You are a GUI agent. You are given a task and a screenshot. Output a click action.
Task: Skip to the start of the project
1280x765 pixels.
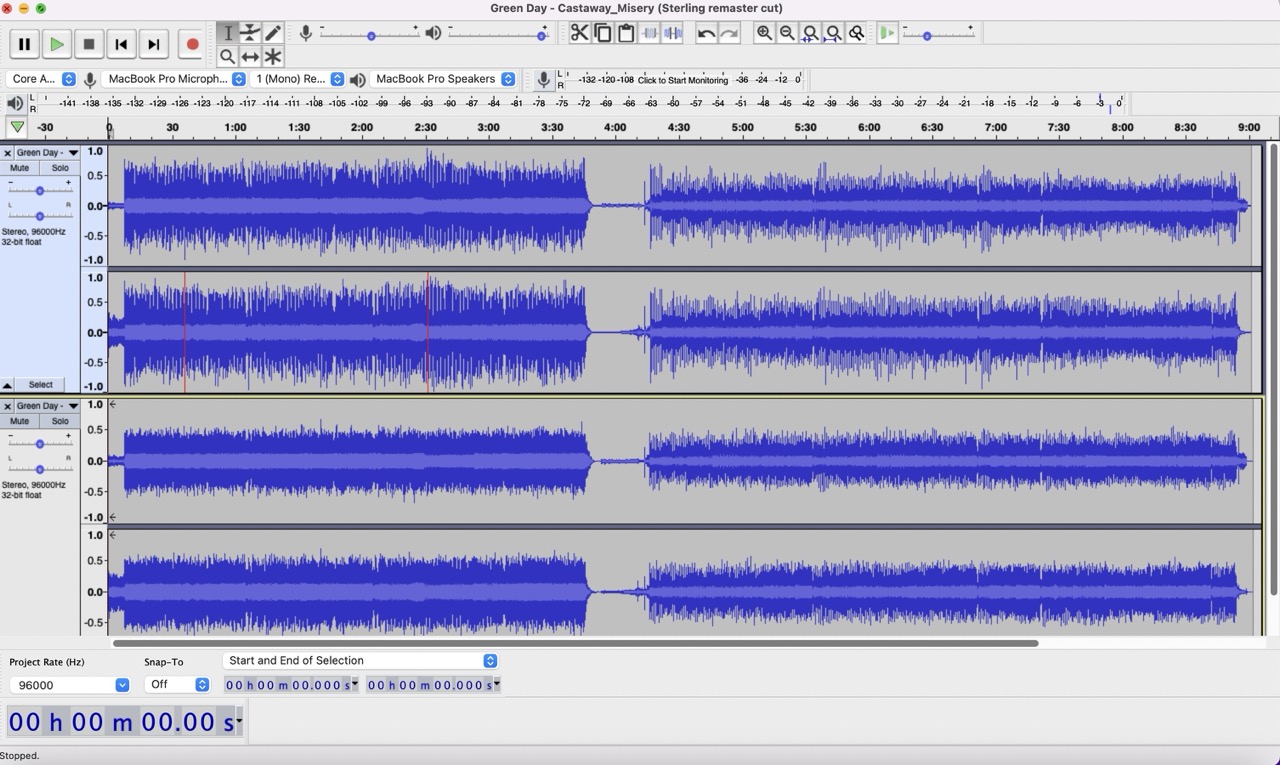pos(121,44)
